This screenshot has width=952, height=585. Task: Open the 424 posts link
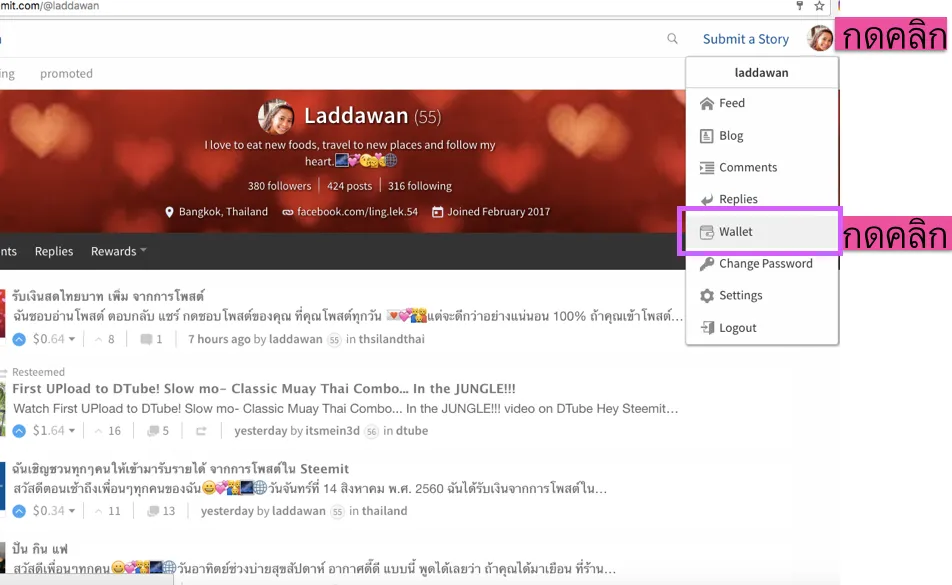[349, 186]
